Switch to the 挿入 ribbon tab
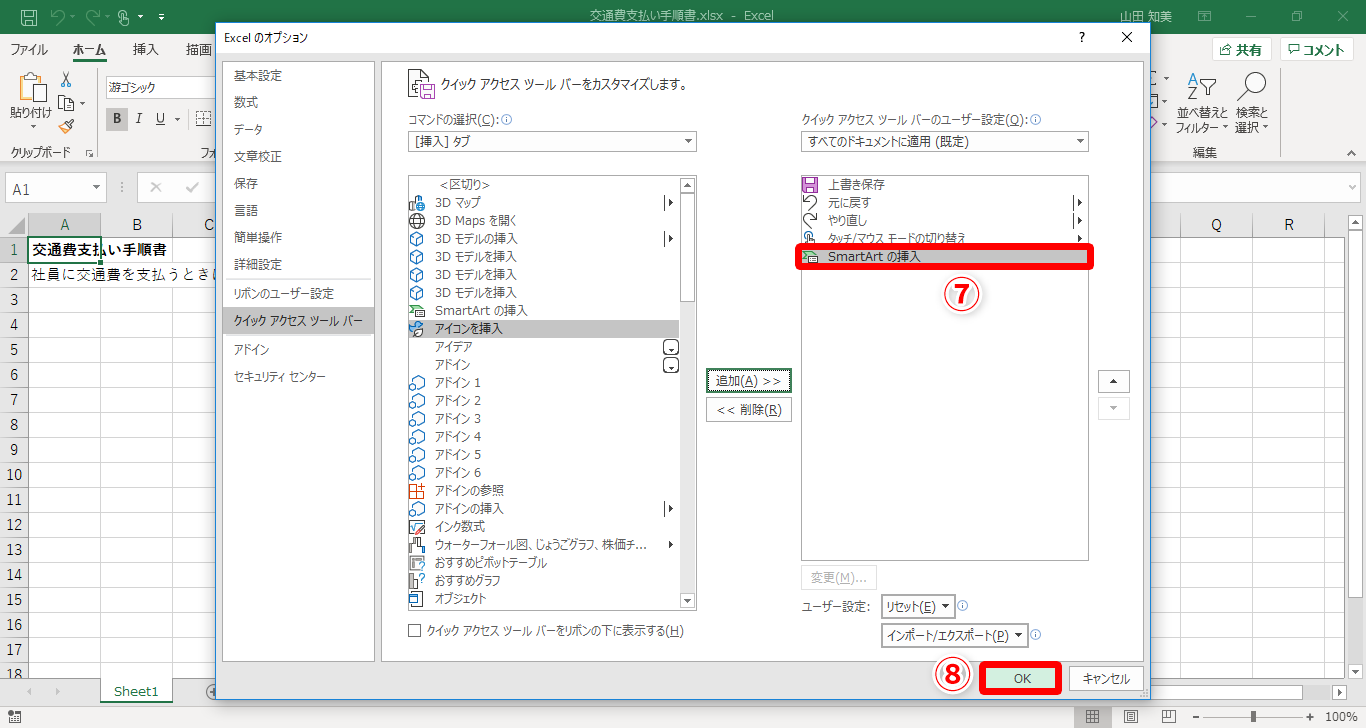This screenshot has height=728, width=1366. [146, 50]
